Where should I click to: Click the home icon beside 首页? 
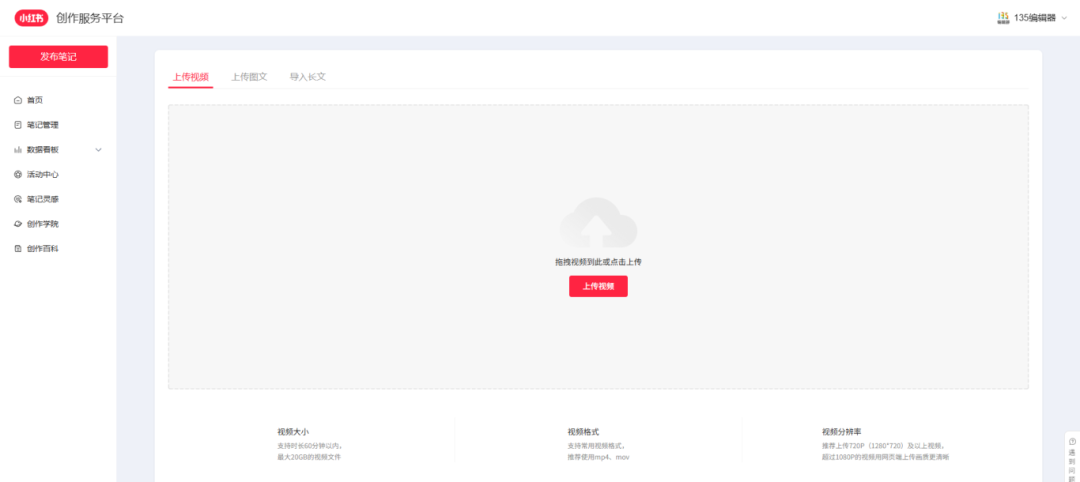coord(18,100)
